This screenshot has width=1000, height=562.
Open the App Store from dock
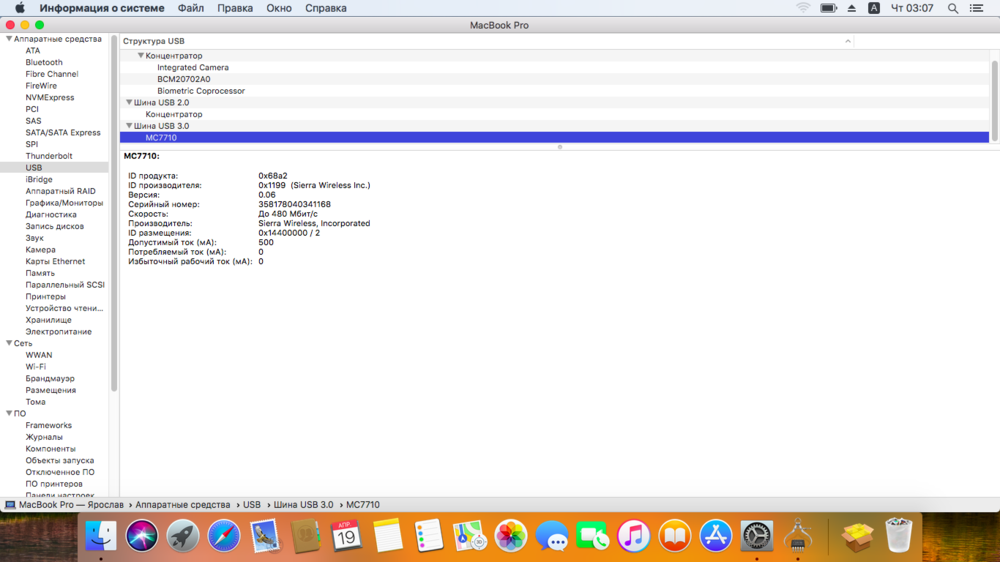pos(716,537)
